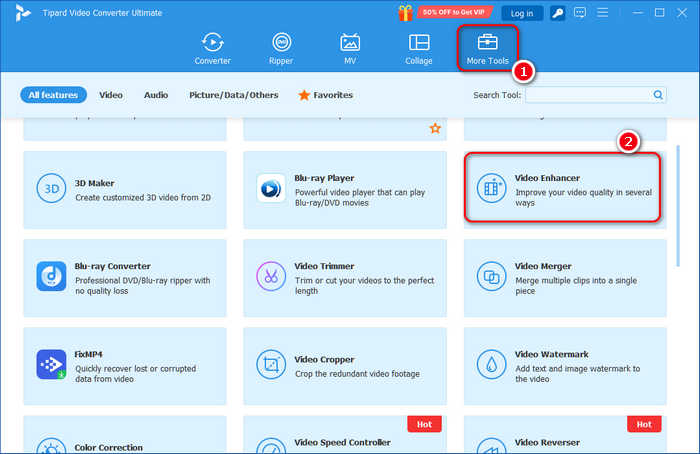Click the Video Trimmer scissors icon
Viewport: 700px width, 454px height.
click(271, 276)
